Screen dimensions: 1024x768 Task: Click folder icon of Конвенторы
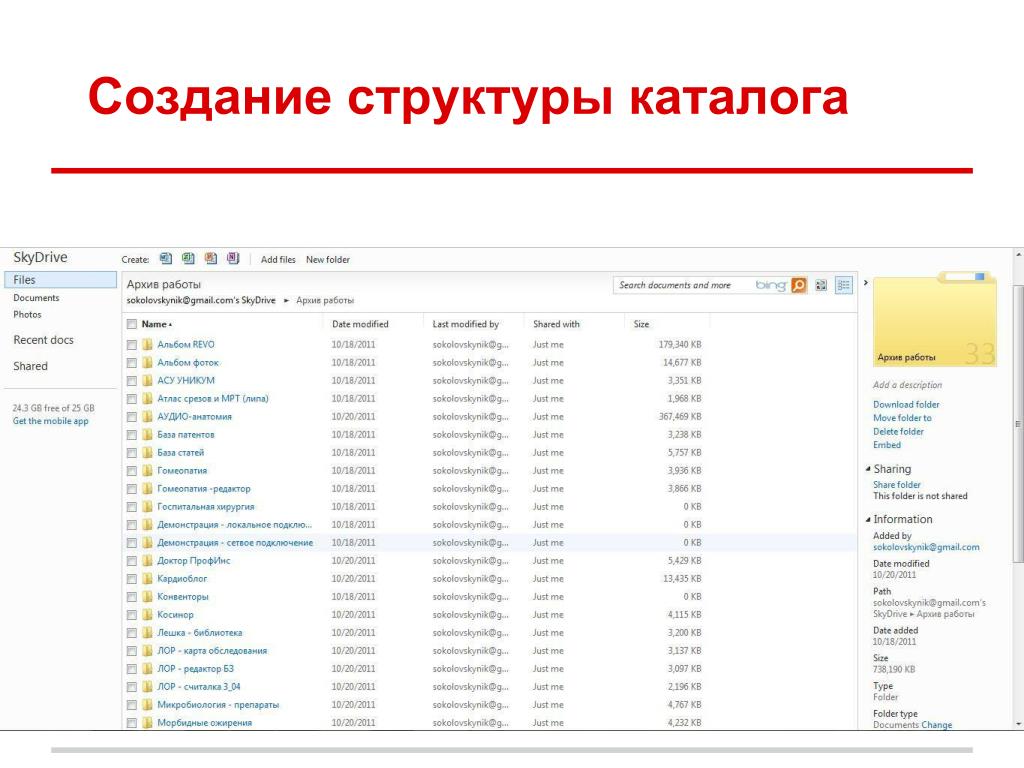(x=148, y=597)
